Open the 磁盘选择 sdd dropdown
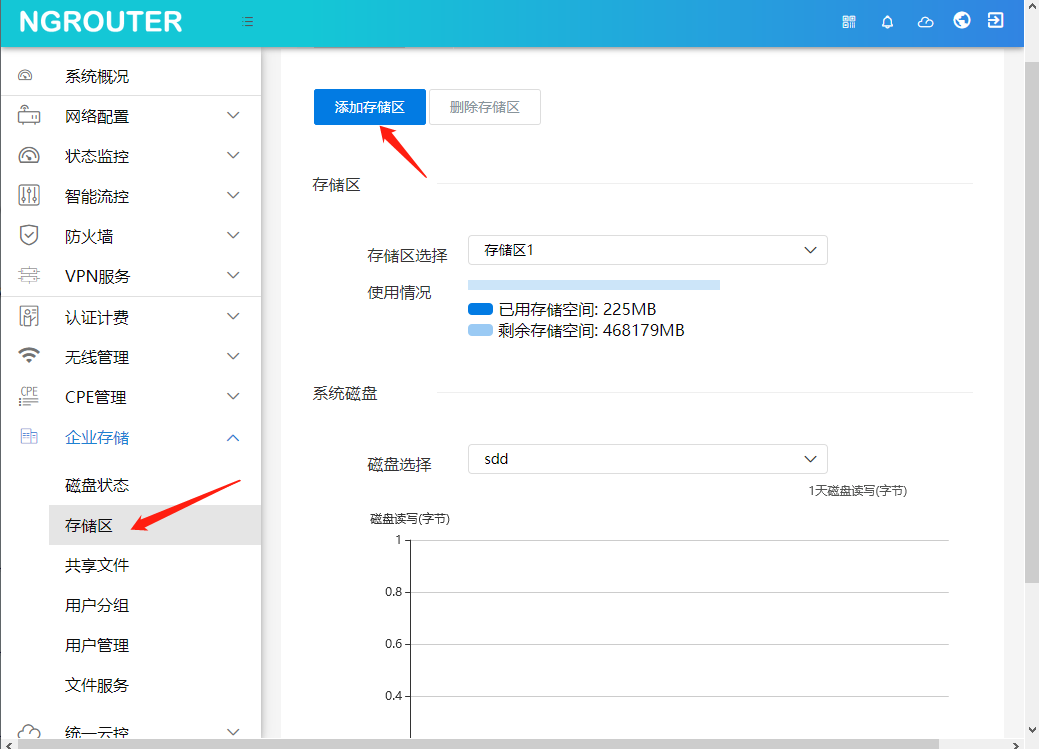The image size is (1039, 749). click(x=647, y=459)
